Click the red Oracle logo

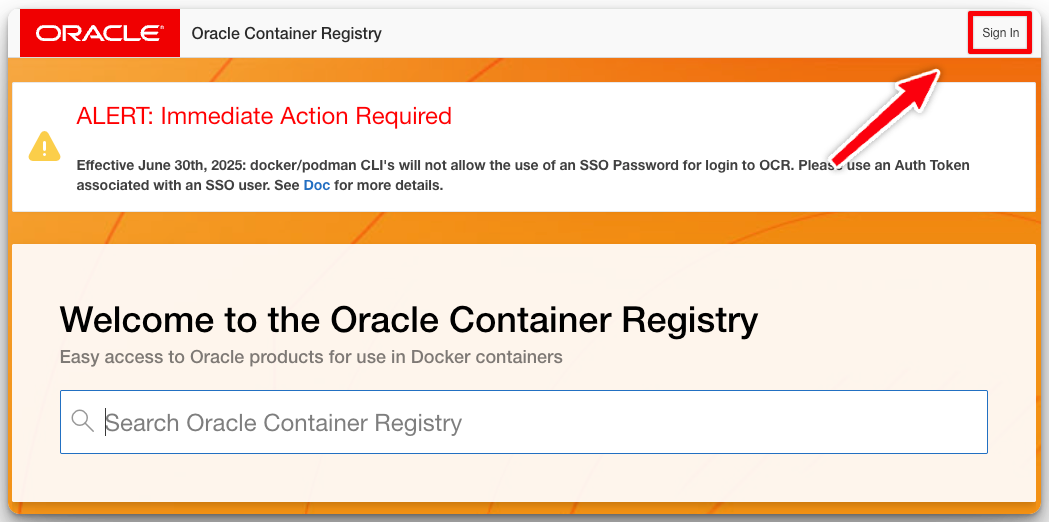coord(100,33)
